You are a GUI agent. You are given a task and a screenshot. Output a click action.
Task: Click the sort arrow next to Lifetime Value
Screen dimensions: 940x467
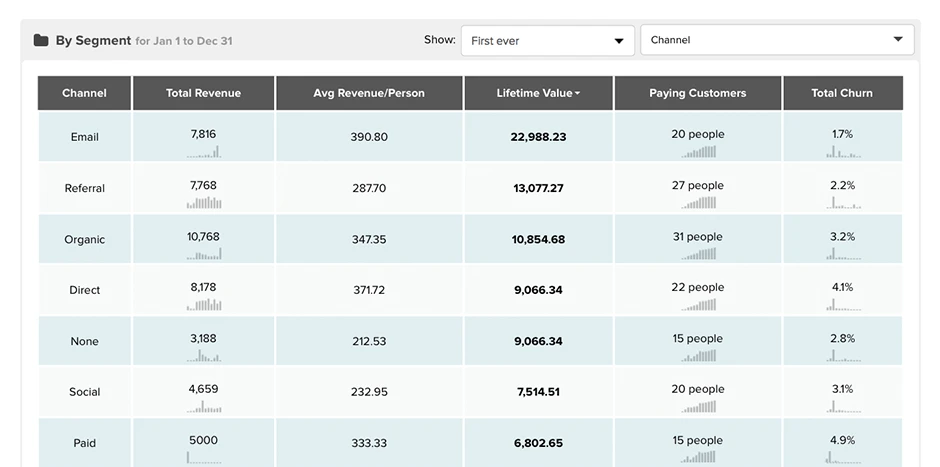(577, 94)
